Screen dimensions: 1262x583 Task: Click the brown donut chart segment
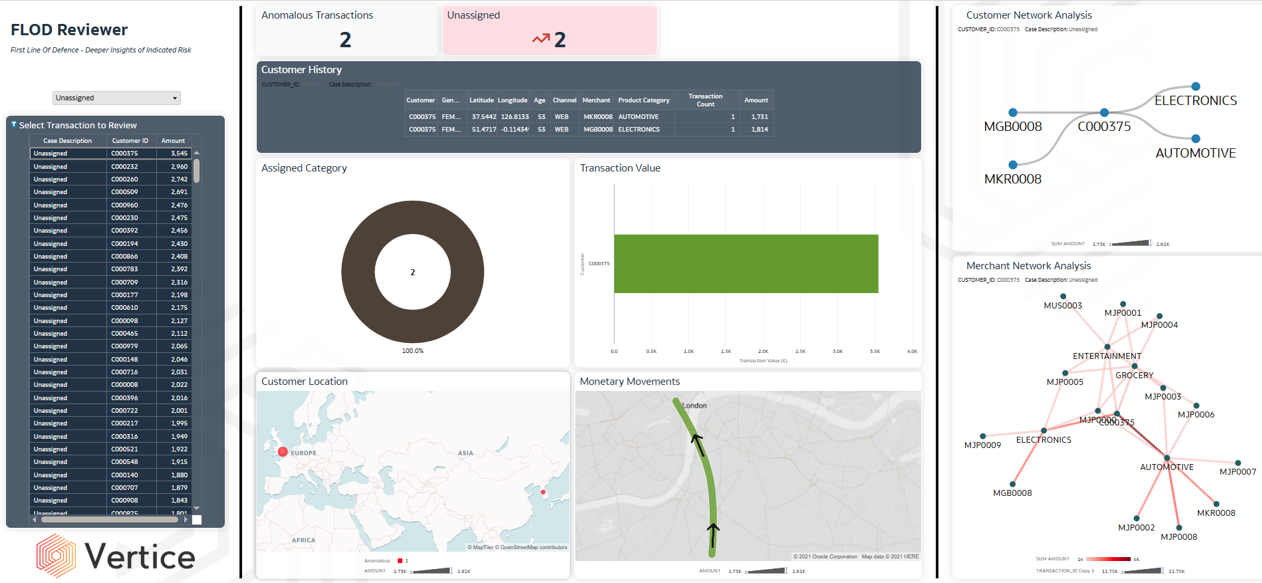click(360, 272)
